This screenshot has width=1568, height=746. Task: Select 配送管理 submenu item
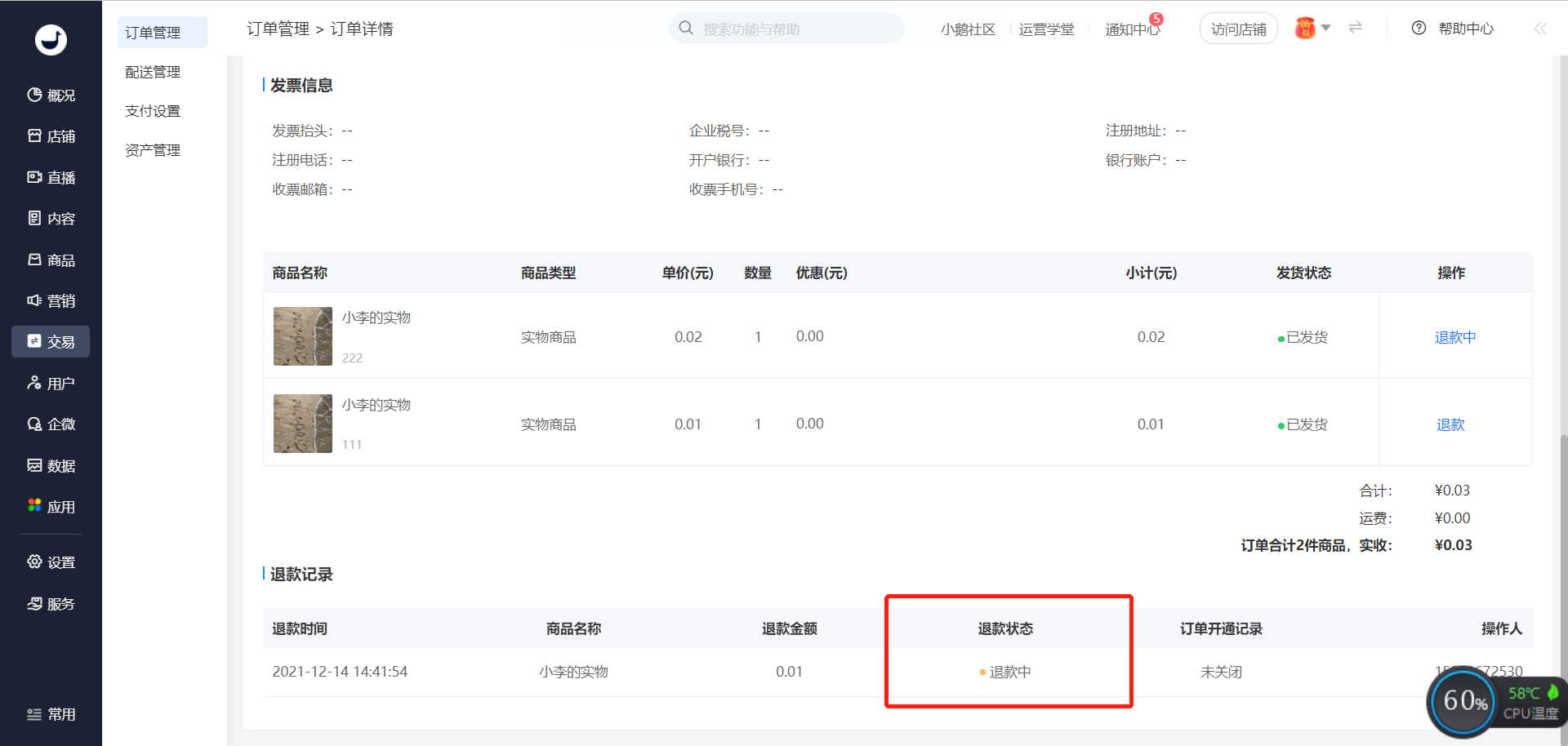pos(153,72)
